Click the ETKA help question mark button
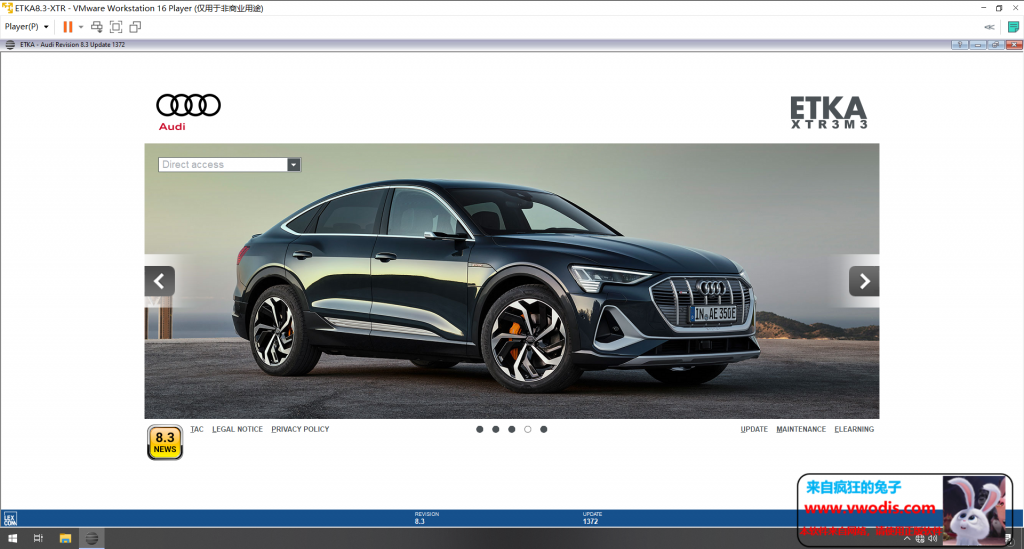The image size is (1024, 549). coord(958,45)
